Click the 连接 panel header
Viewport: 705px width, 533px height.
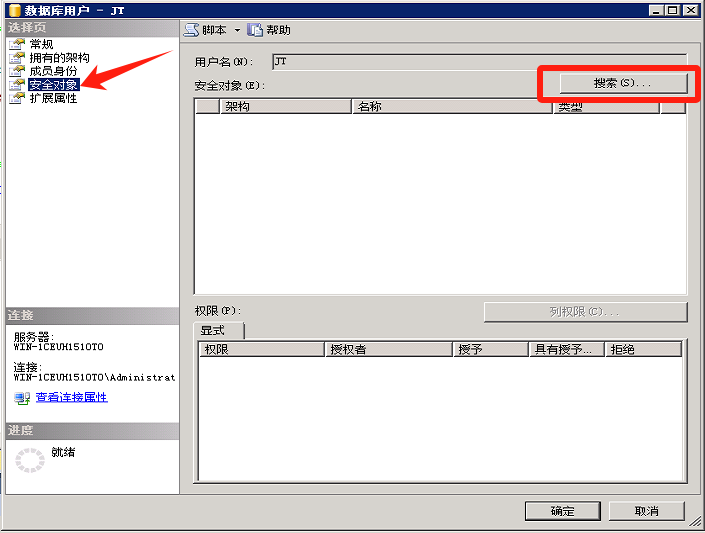(92, 316)
